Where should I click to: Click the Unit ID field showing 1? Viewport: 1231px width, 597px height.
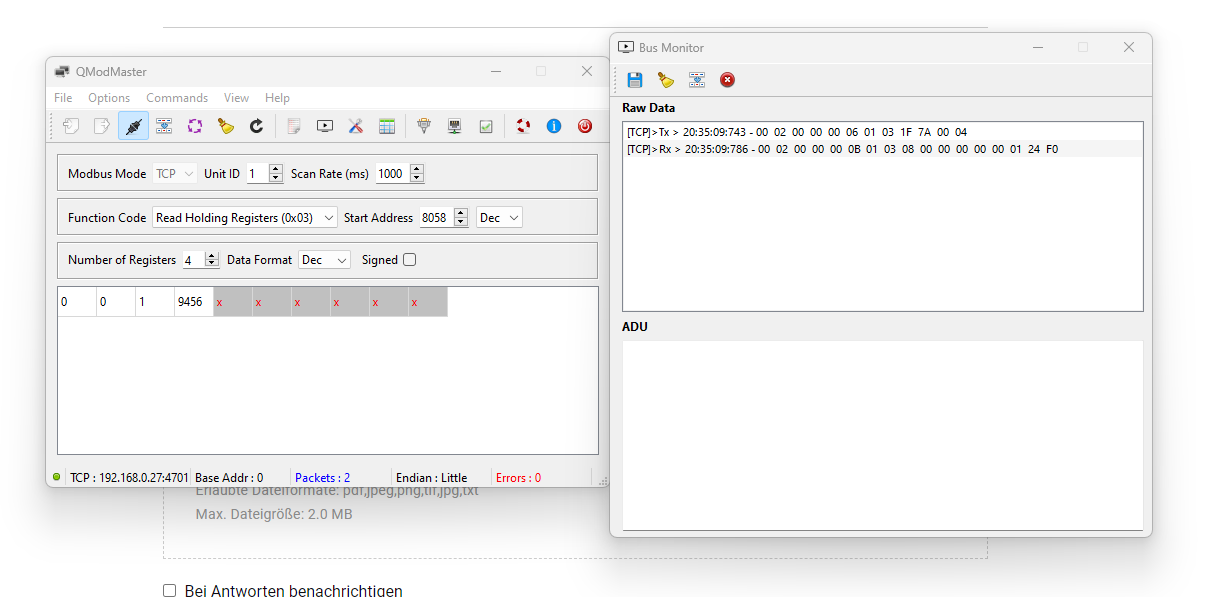[257, 174]
